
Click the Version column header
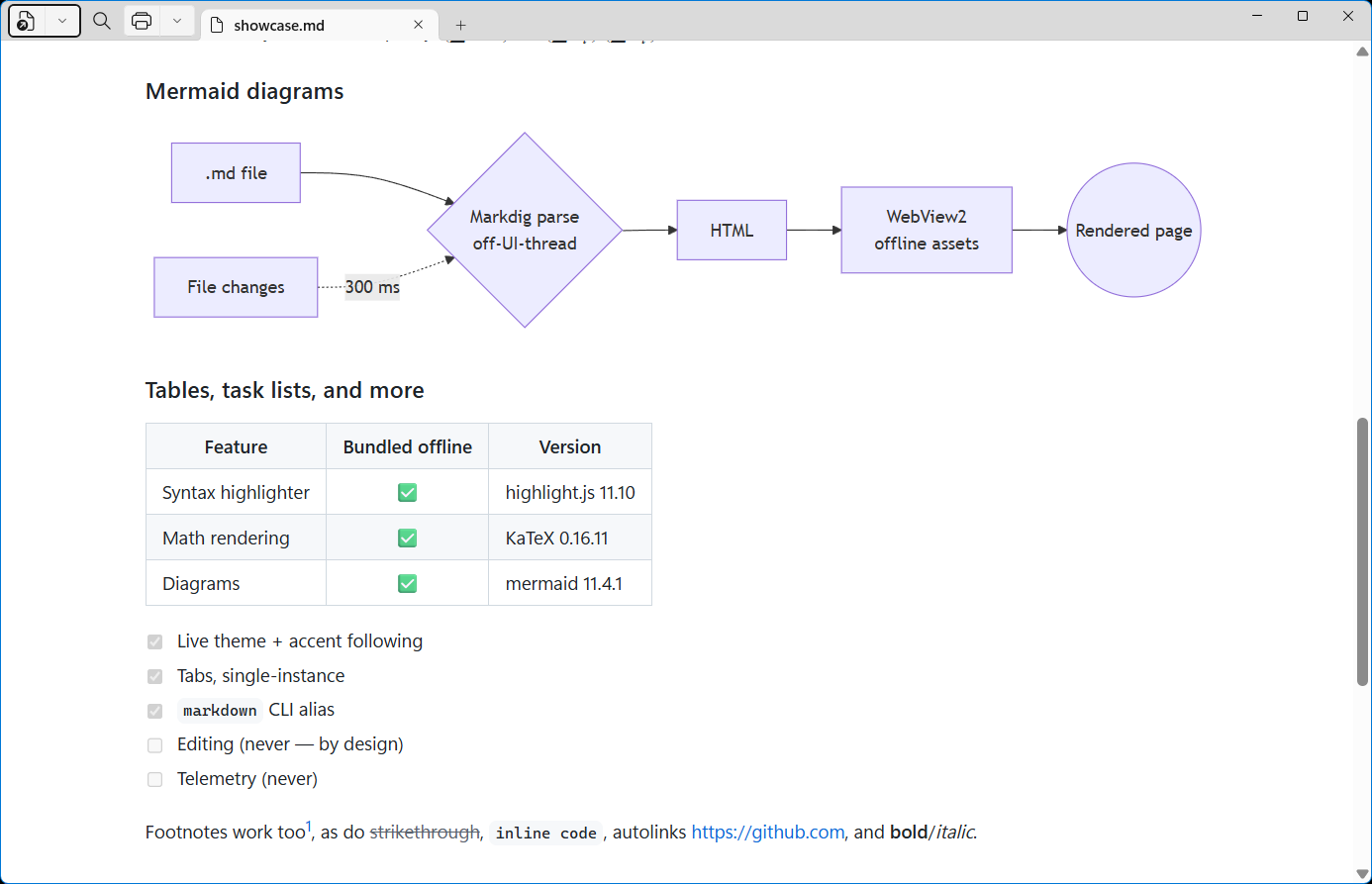(570, 446)
